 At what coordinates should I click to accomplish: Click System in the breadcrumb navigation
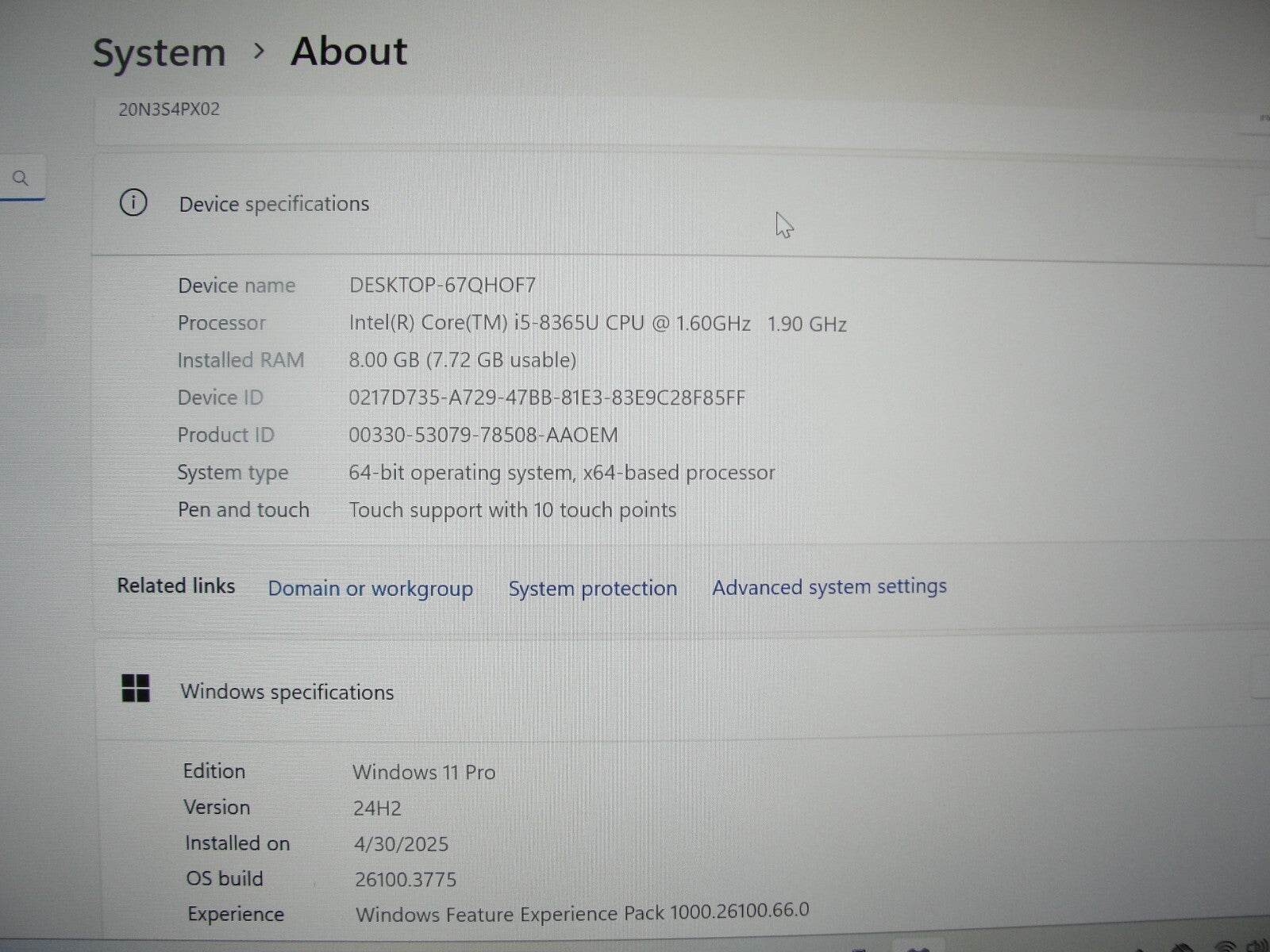[x=160, y=52]
